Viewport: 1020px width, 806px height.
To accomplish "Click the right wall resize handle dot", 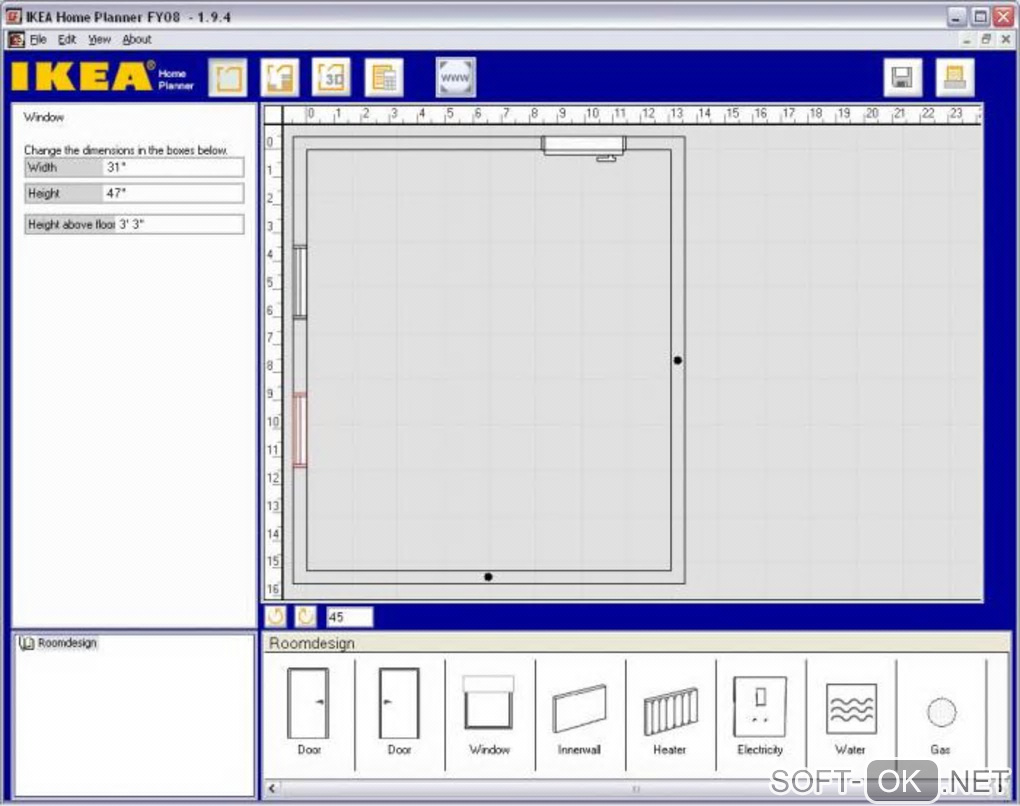I will (x=678, y=360).
